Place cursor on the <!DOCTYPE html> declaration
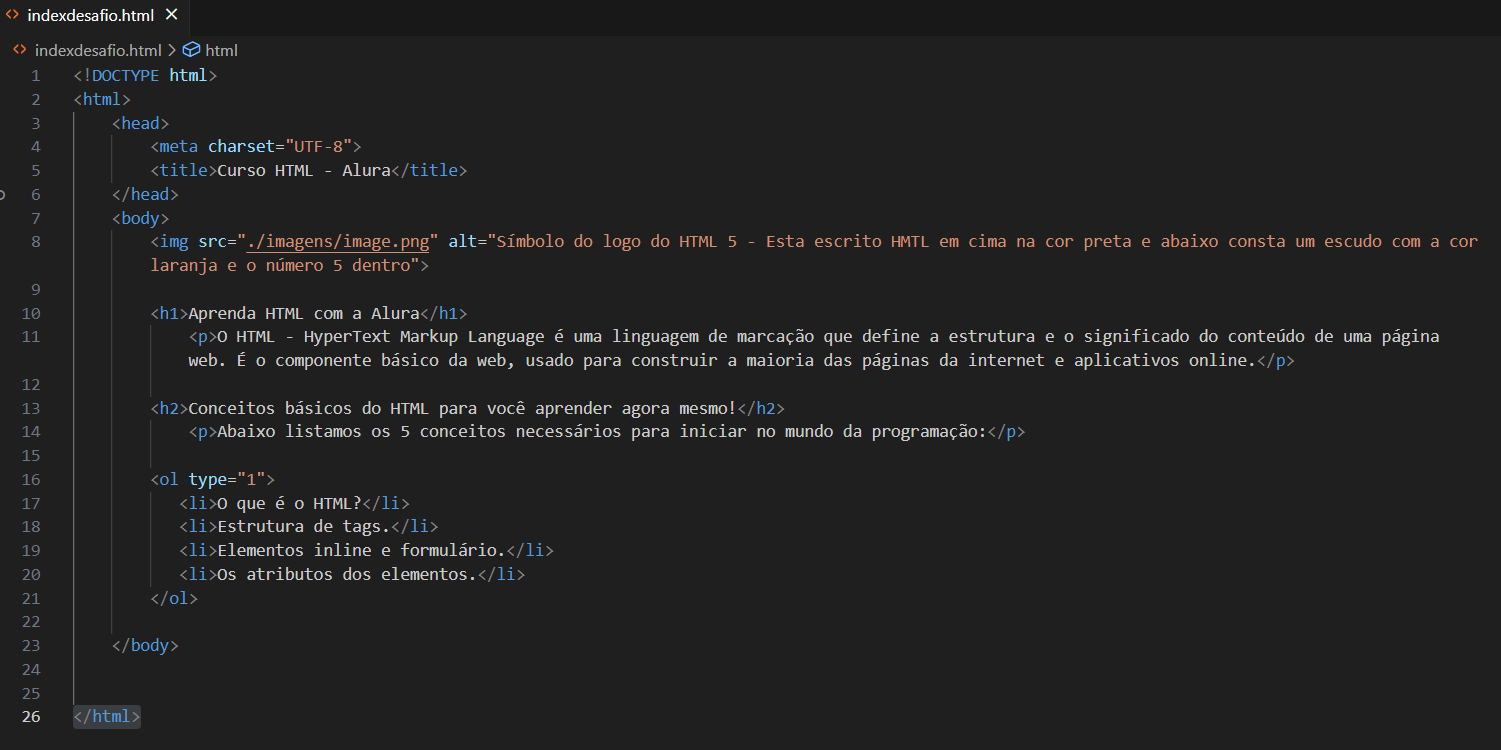Viewport: 1501px width, 750px height. 145,76
